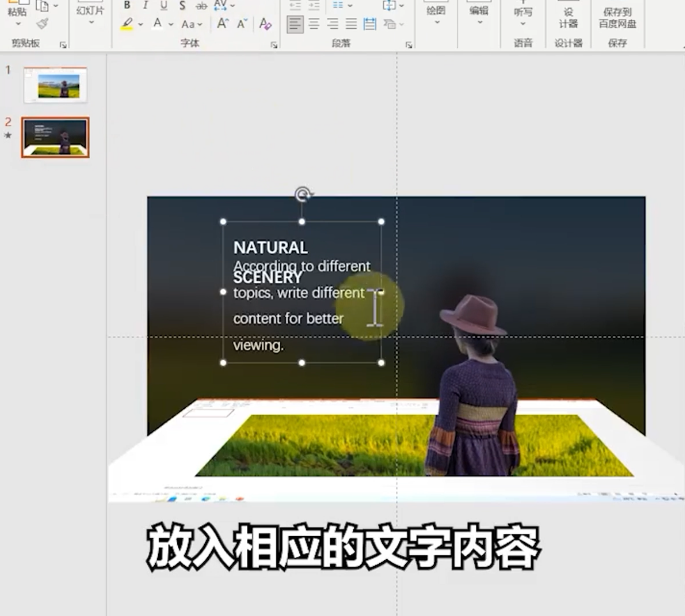This screenshot has height=616, width=685.
Task: Click top-left resize handle of text box
Action: (223, 222)
